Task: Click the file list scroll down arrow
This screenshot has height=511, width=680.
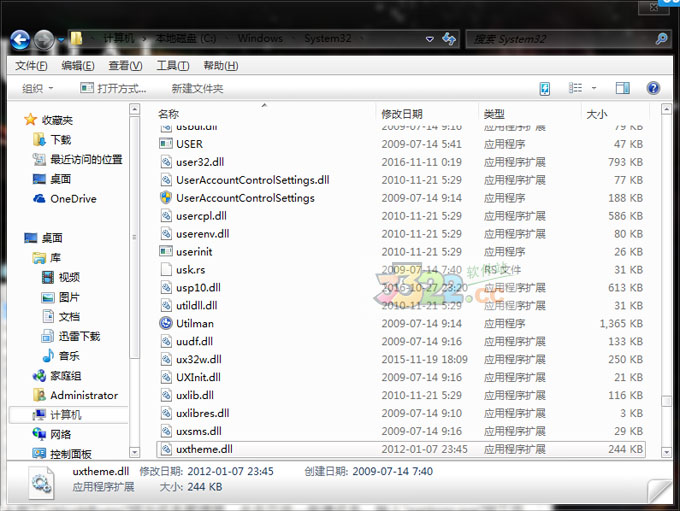Action: [667, 452]
